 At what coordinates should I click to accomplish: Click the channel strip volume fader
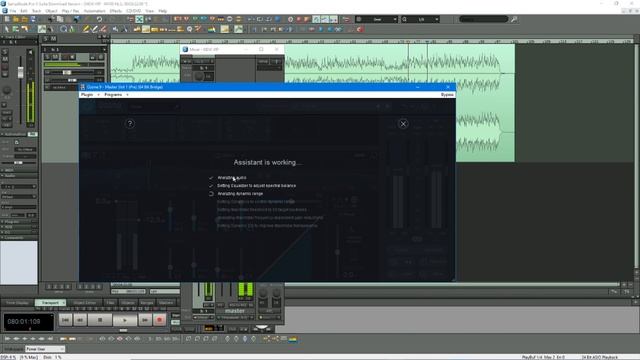pyautogui.click(x=20, y=73)
